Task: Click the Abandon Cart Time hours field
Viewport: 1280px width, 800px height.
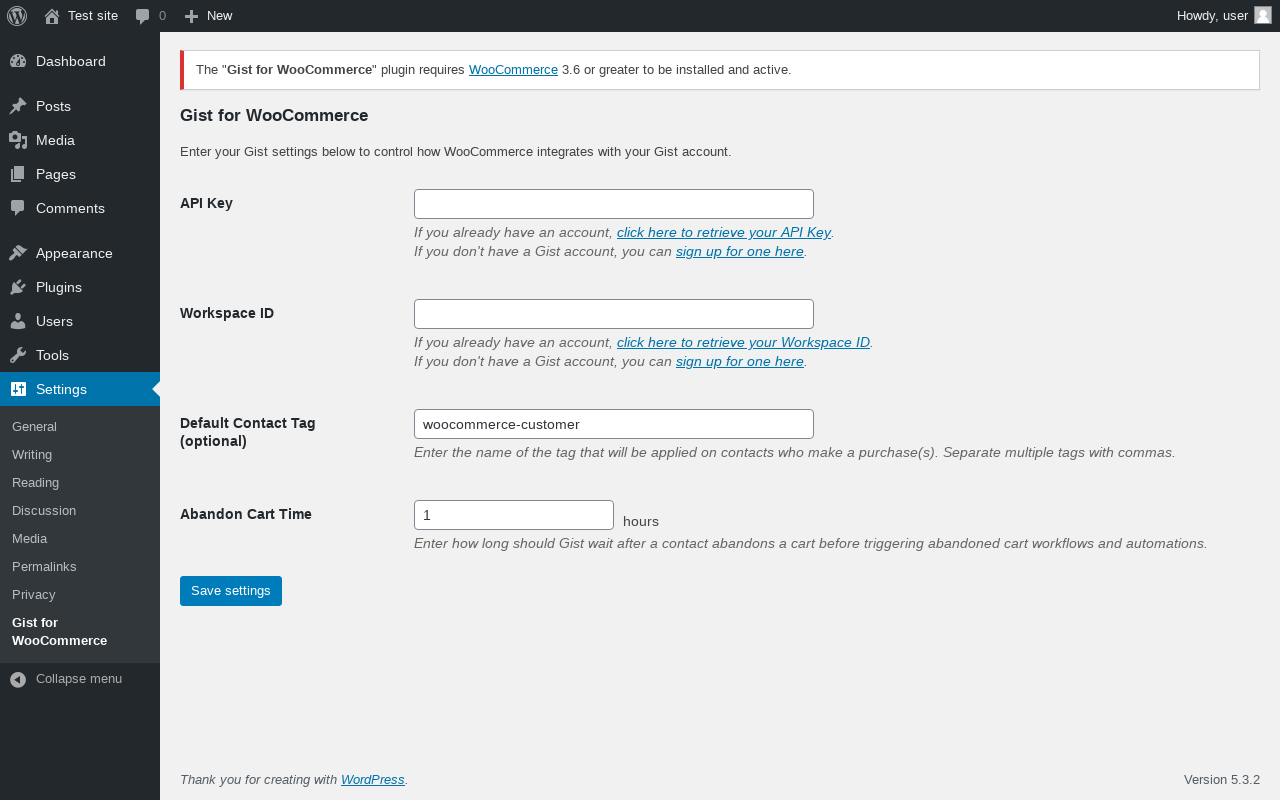Action: tap(514, 515)
